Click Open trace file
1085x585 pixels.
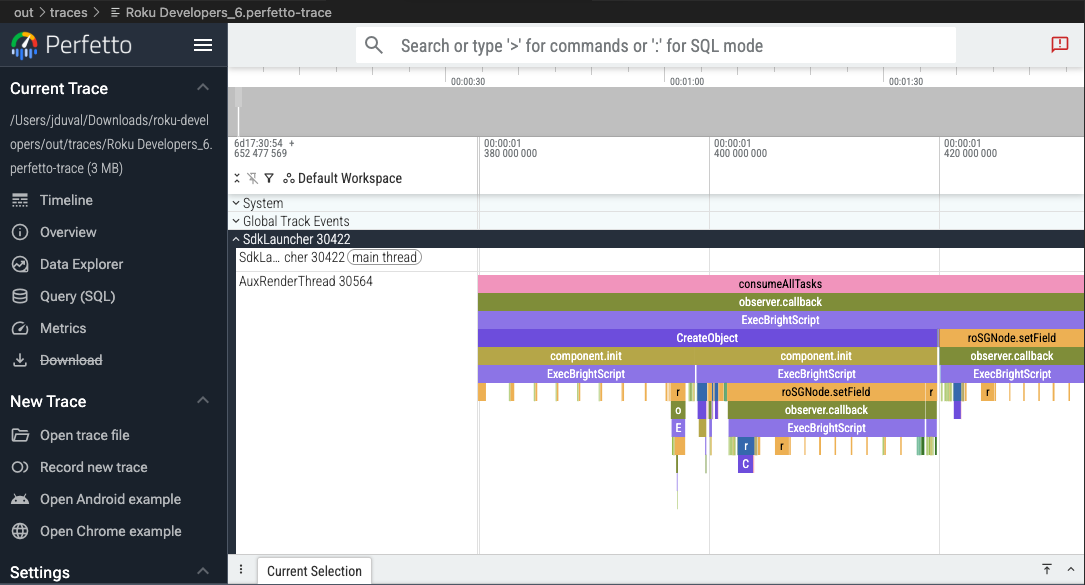pyautogui.click(x=84, y=435)
